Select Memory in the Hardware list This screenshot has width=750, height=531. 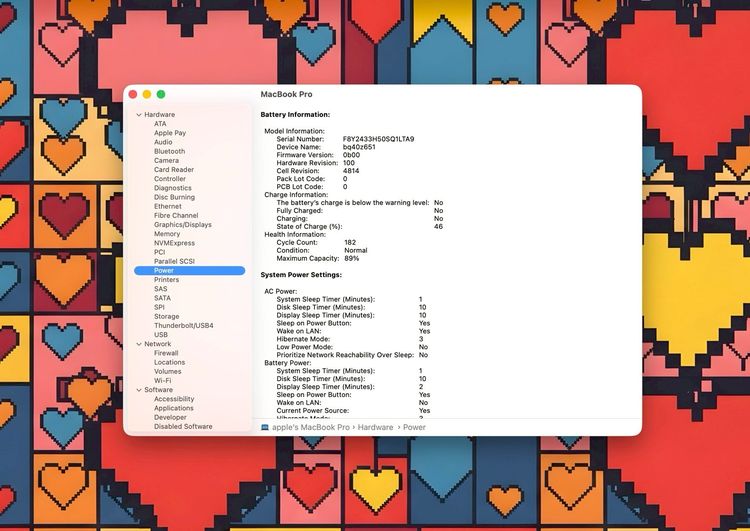tap(167, 234)
